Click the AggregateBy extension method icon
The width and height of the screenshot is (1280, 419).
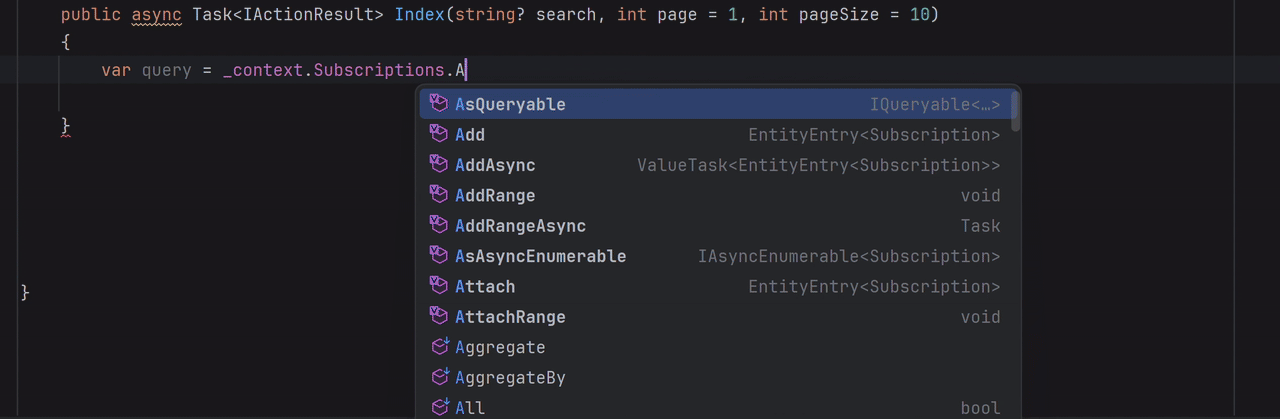pos(439,377)
